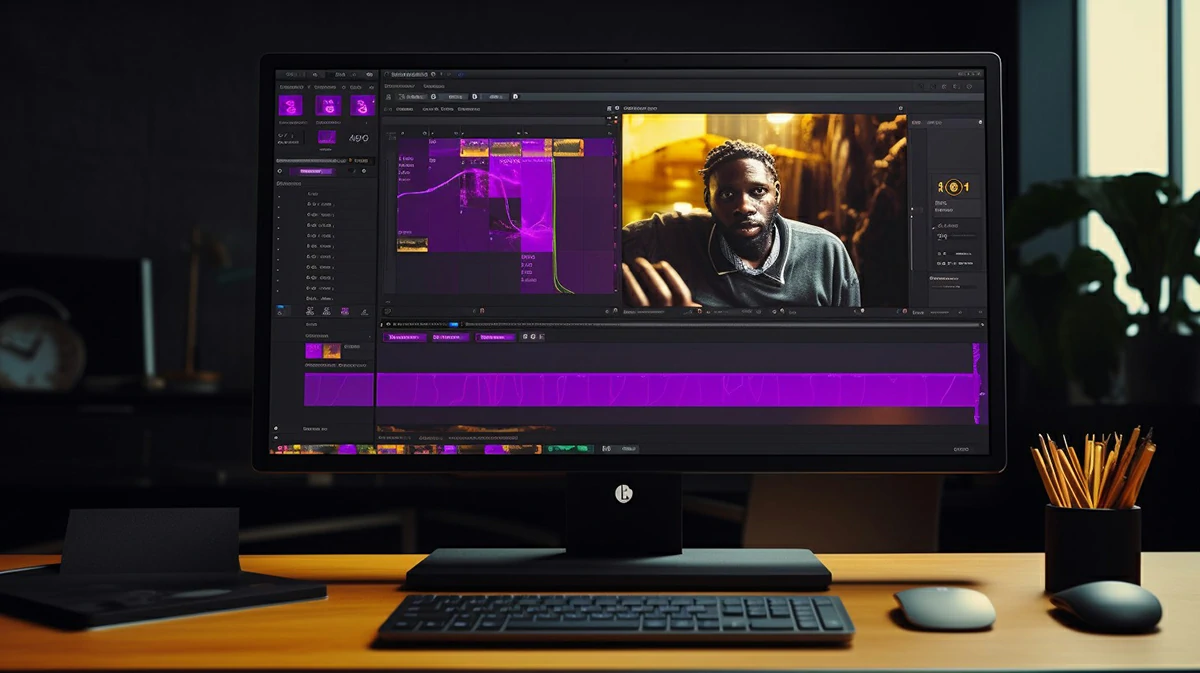The height and width of the screenshot is (673, 1200).
Task: Toggle the round button right of purple bar in left panel
Action: point(363,171)
